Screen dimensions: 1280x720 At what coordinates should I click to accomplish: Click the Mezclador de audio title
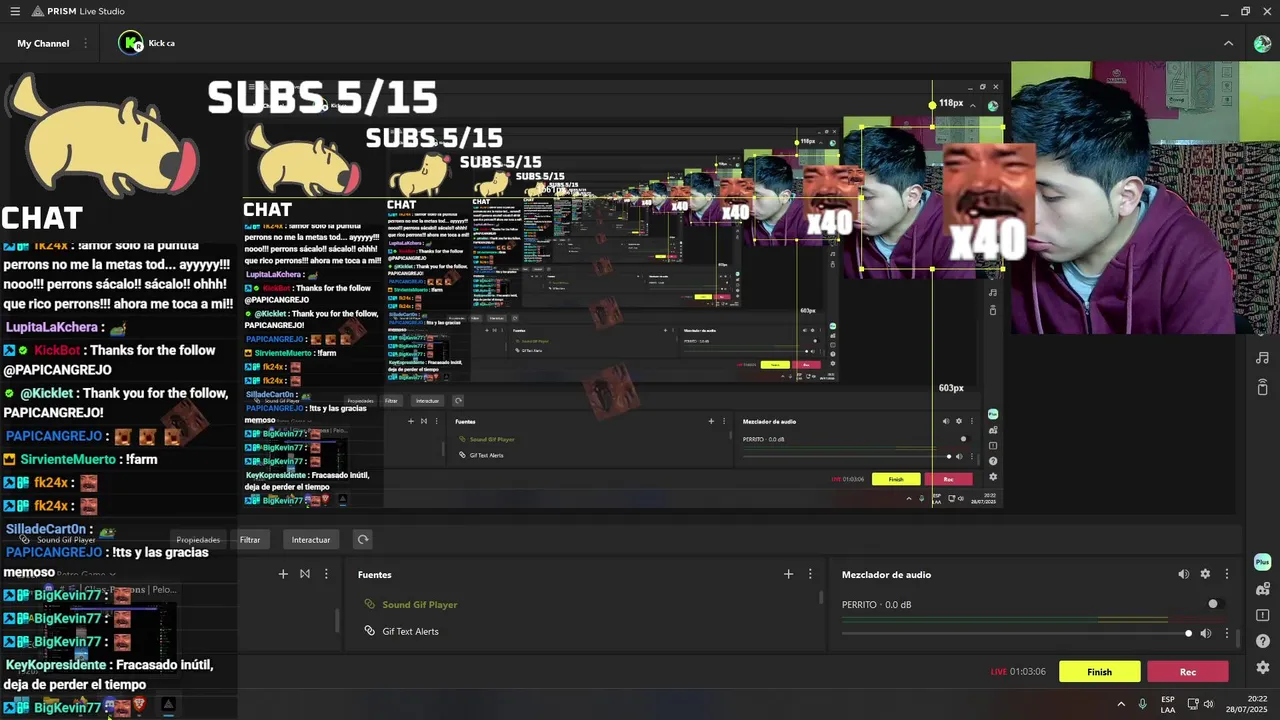(x=886, y=575)
